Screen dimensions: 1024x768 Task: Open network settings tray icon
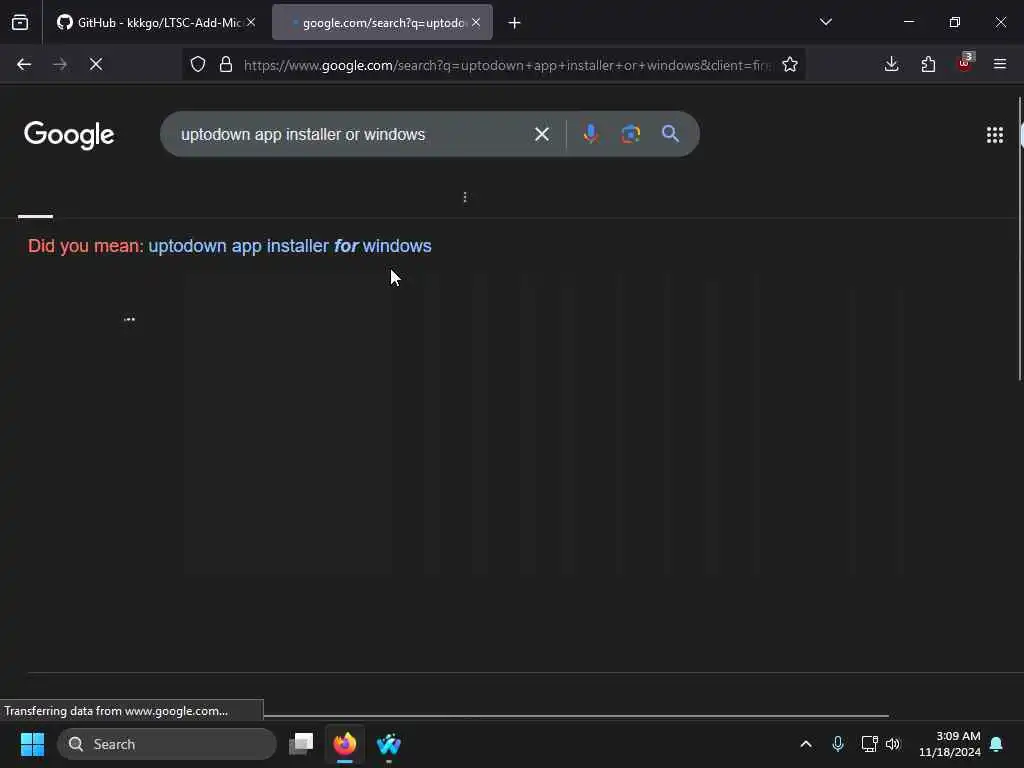869,744
